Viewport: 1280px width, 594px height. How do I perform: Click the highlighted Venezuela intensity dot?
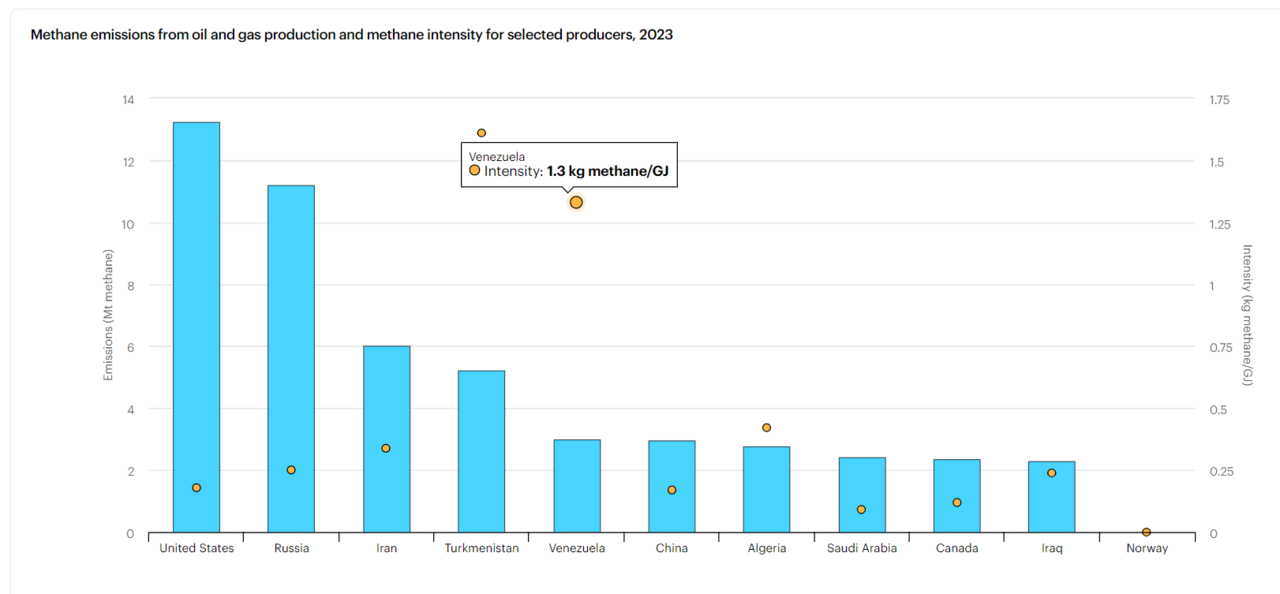576,202
